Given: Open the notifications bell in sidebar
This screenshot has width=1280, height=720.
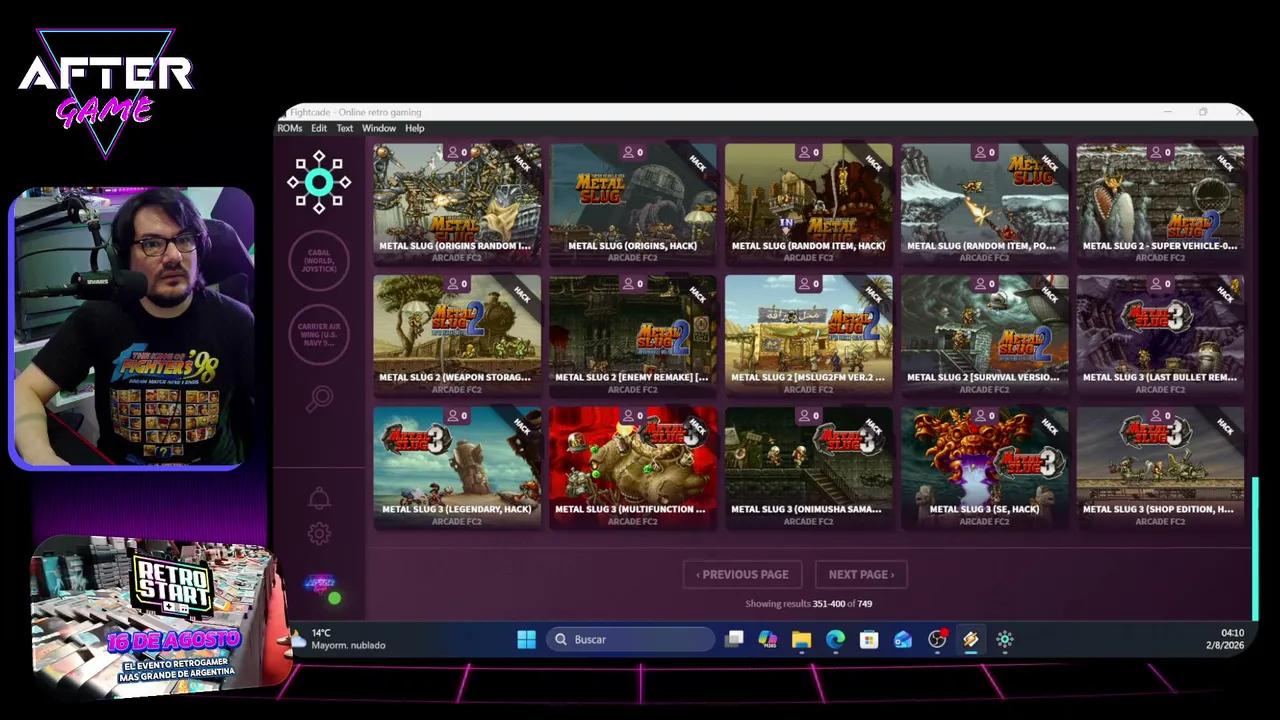Looking at the screenshot, I should click(x=319, y=498).
